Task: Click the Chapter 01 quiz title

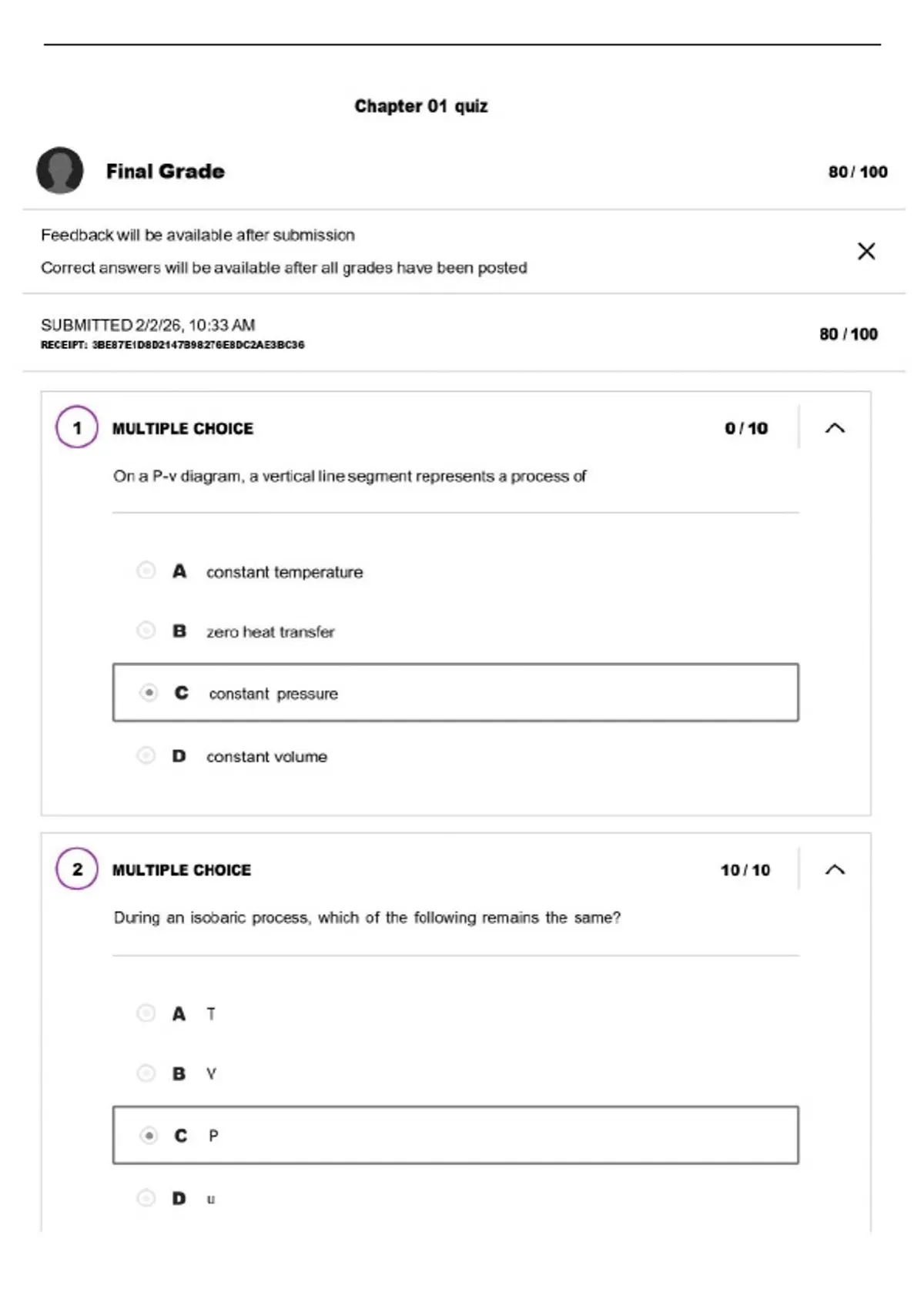Action: click(421, 106)
